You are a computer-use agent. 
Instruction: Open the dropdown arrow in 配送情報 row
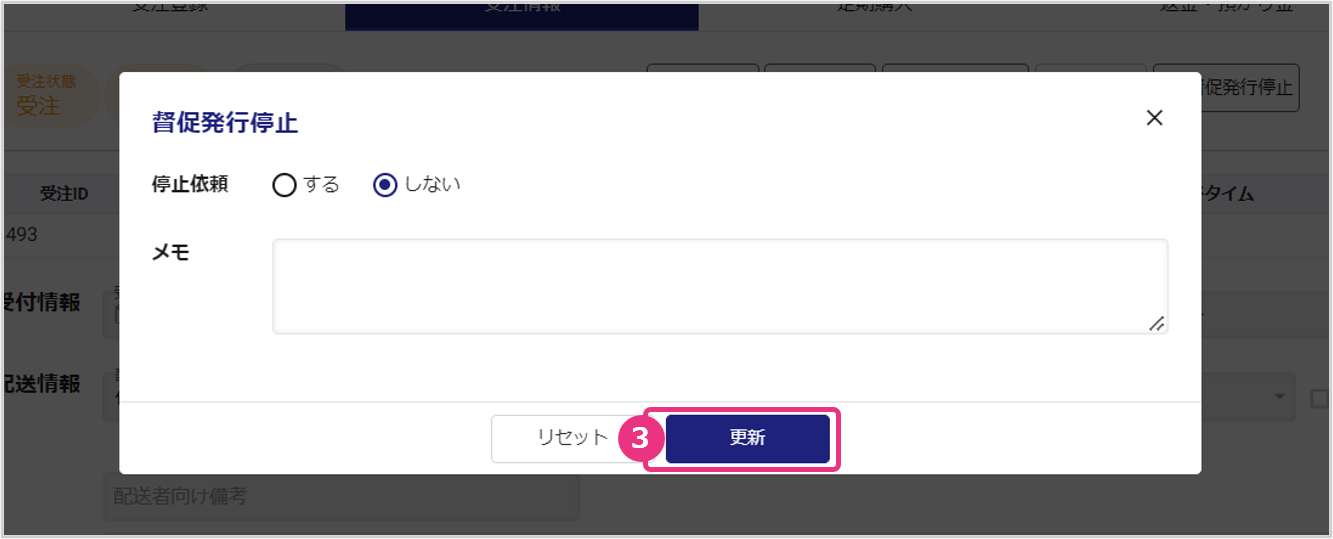[x=1279, y=397]
